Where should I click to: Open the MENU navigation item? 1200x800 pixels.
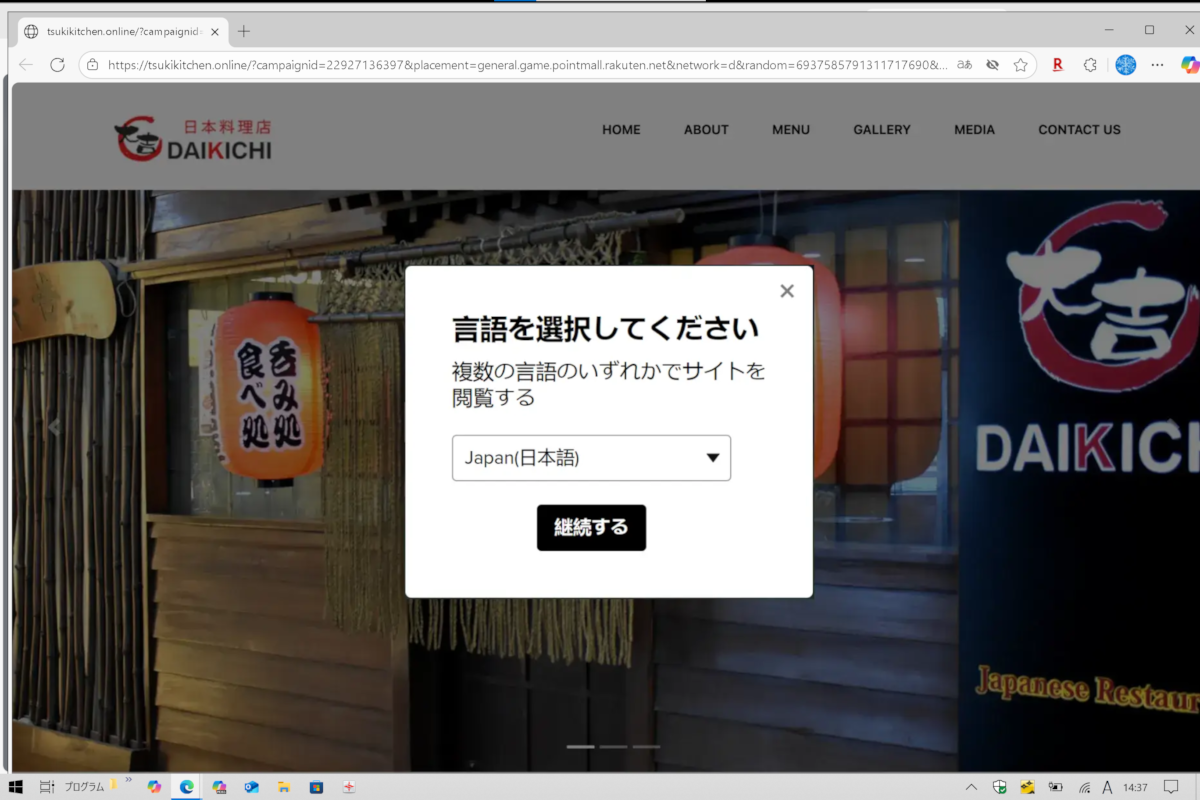[x=790, y=130]
